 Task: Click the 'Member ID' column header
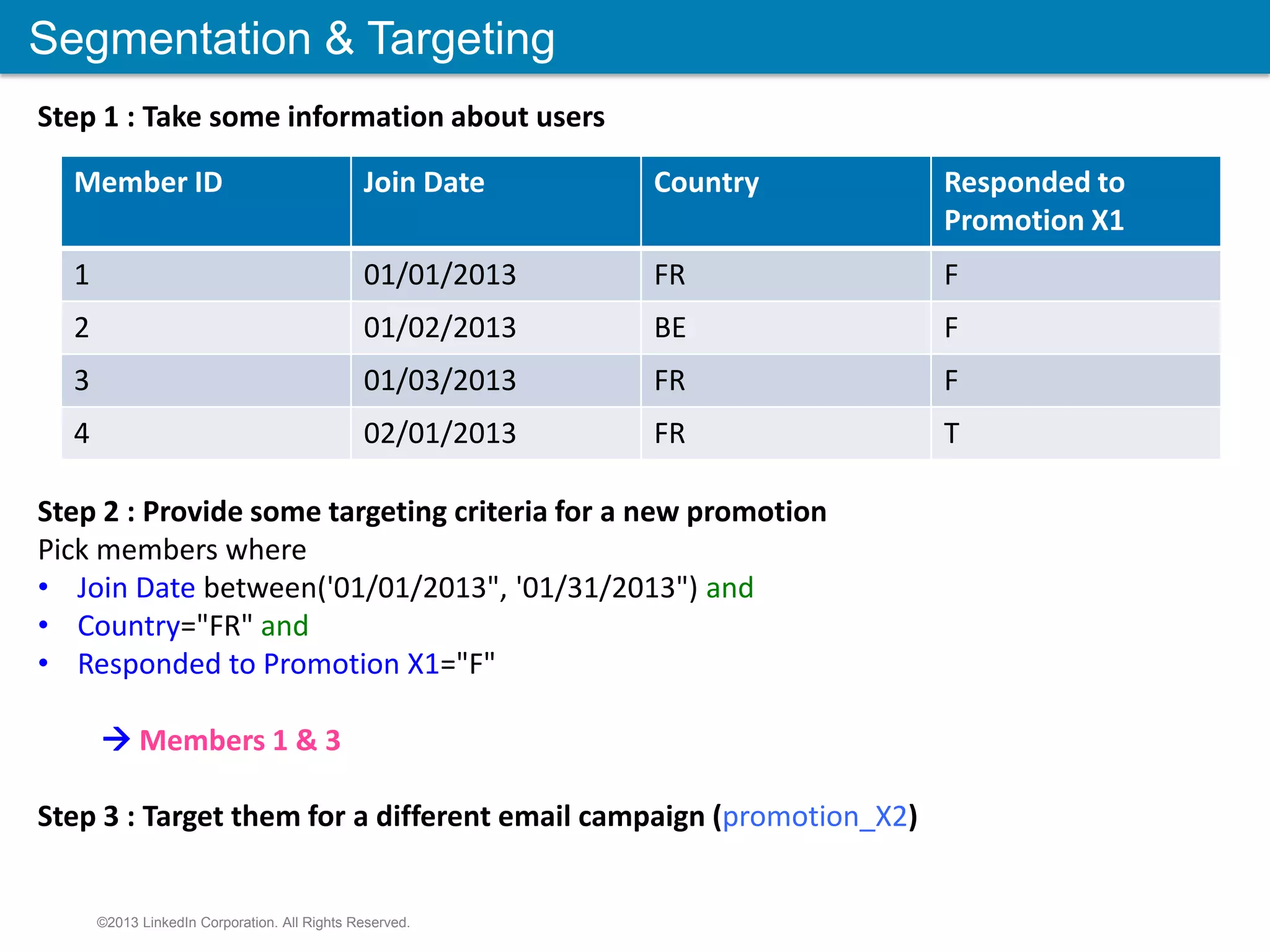pos(206,201)
